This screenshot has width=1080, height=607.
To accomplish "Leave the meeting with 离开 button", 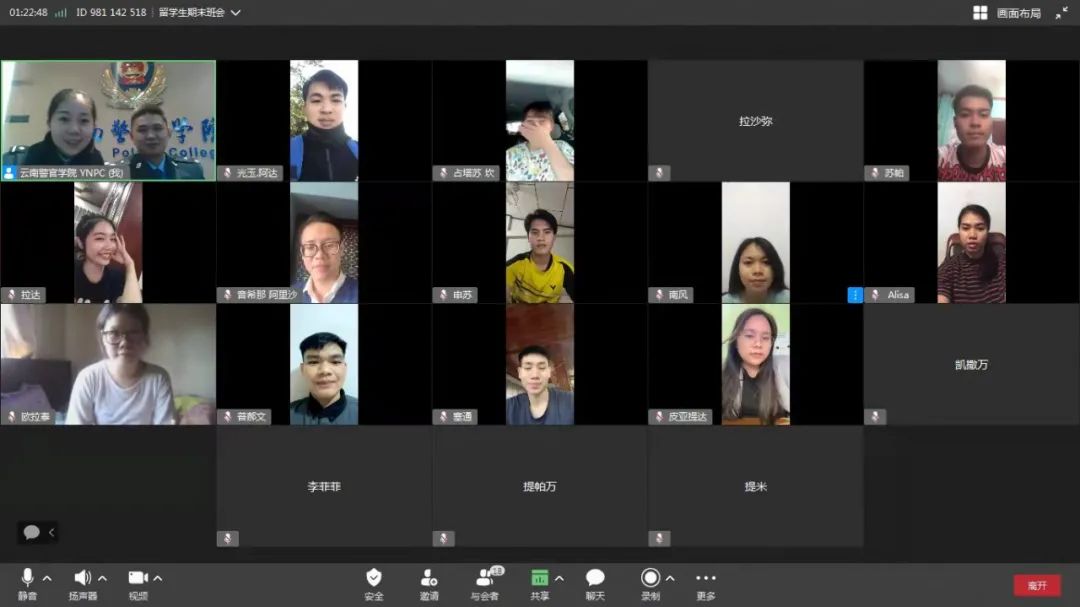I will (1037, 585).
